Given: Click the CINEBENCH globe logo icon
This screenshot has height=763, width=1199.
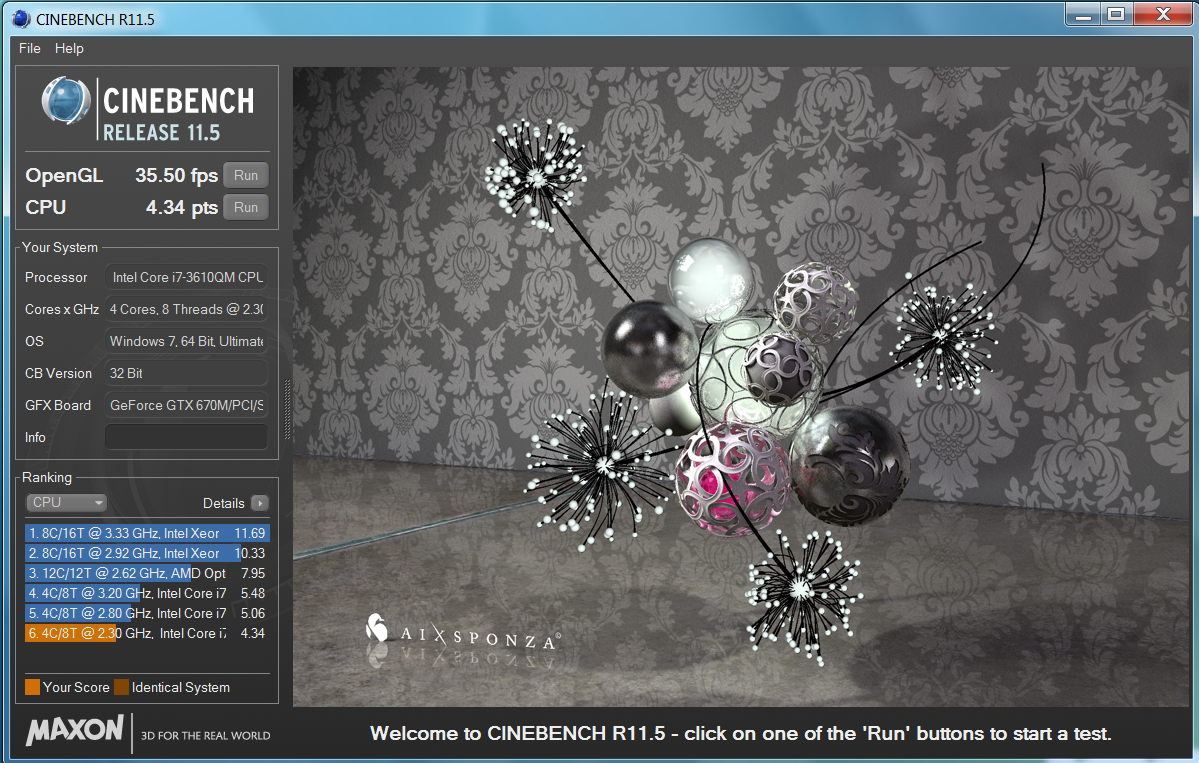Looking at the screenshot, I should (x=66, y=100).
